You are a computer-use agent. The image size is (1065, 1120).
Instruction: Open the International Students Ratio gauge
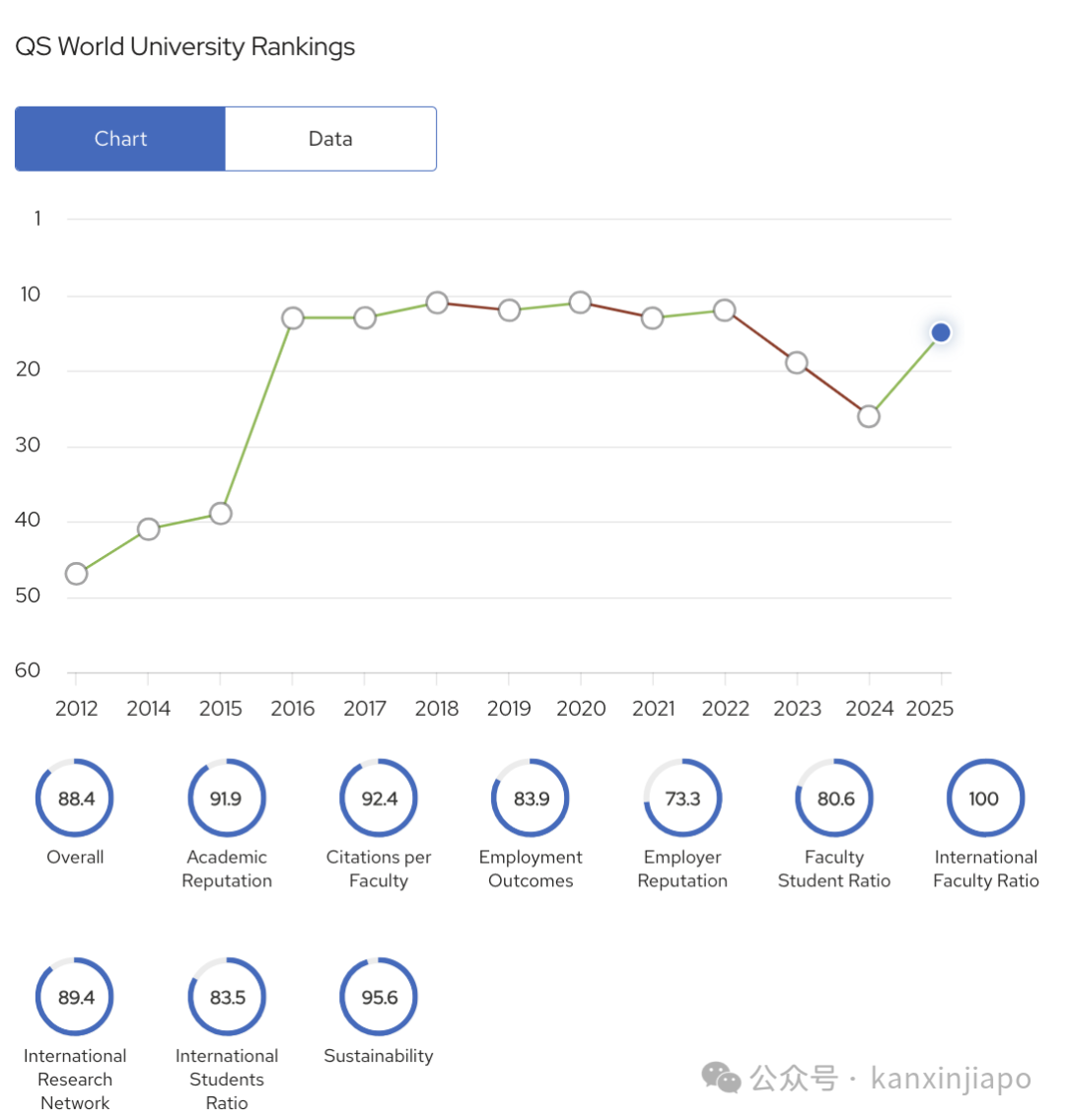tap(227, 996)
